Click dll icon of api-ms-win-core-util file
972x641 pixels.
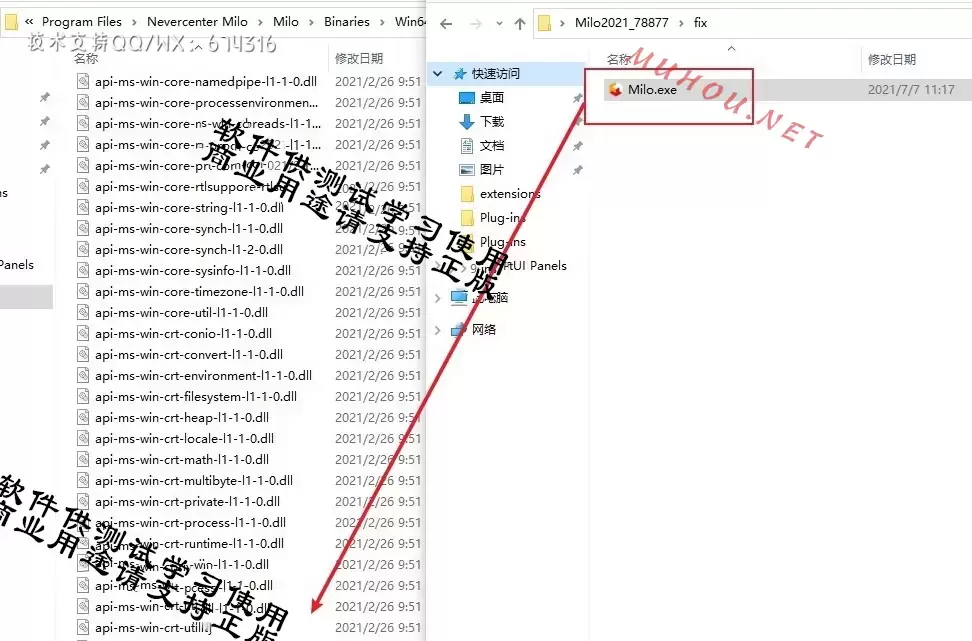pyautogui.click(x=82, y=312)
